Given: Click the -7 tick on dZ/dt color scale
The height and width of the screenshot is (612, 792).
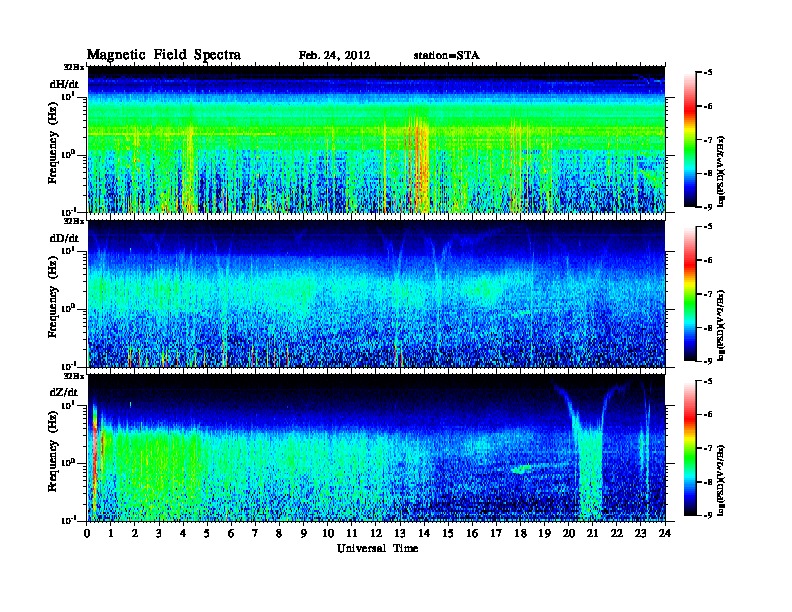Looking at the screenshot, I should pyautogui.click(x=709, y=448).
